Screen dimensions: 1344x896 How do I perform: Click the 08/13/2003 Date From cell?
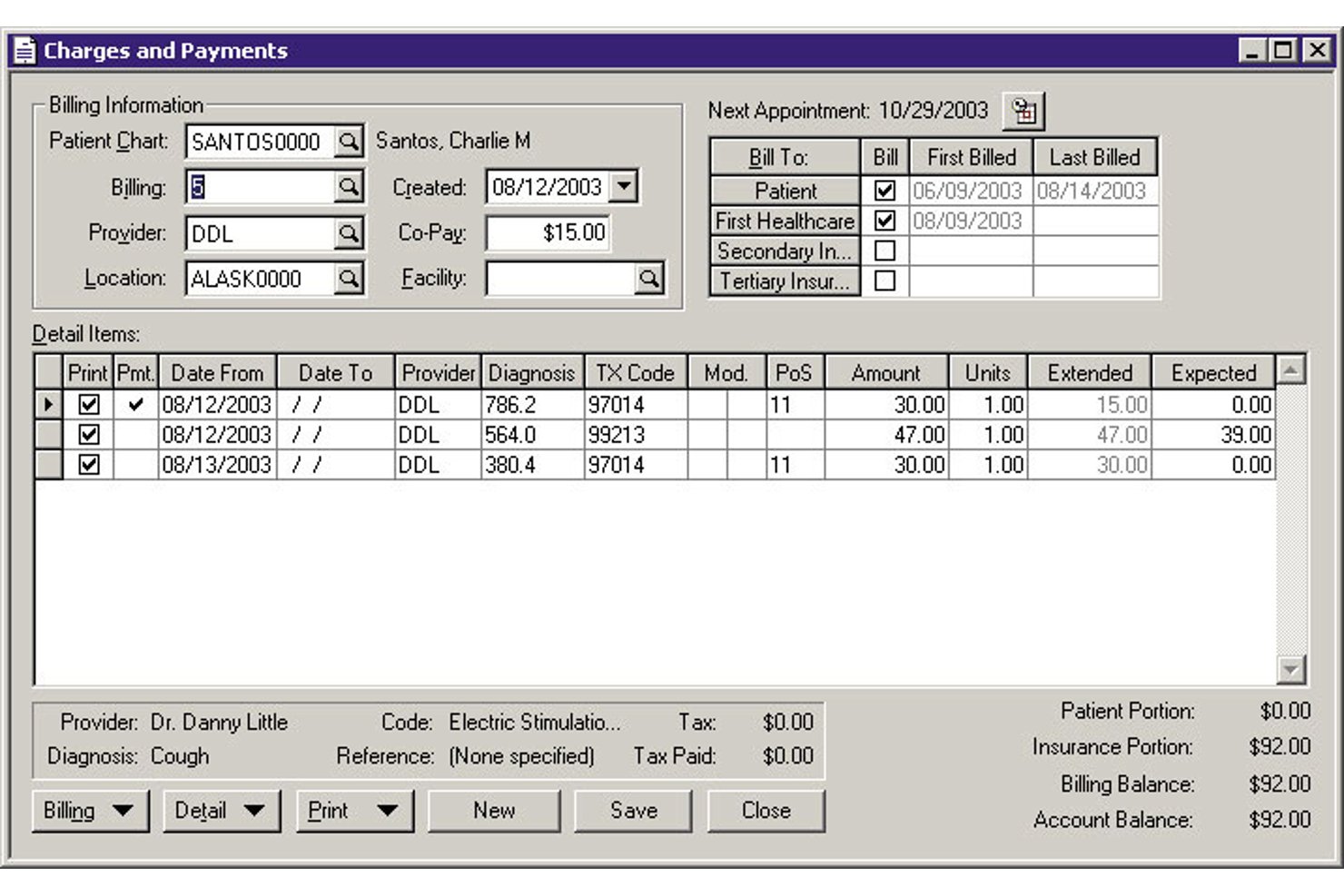(218, 464)
